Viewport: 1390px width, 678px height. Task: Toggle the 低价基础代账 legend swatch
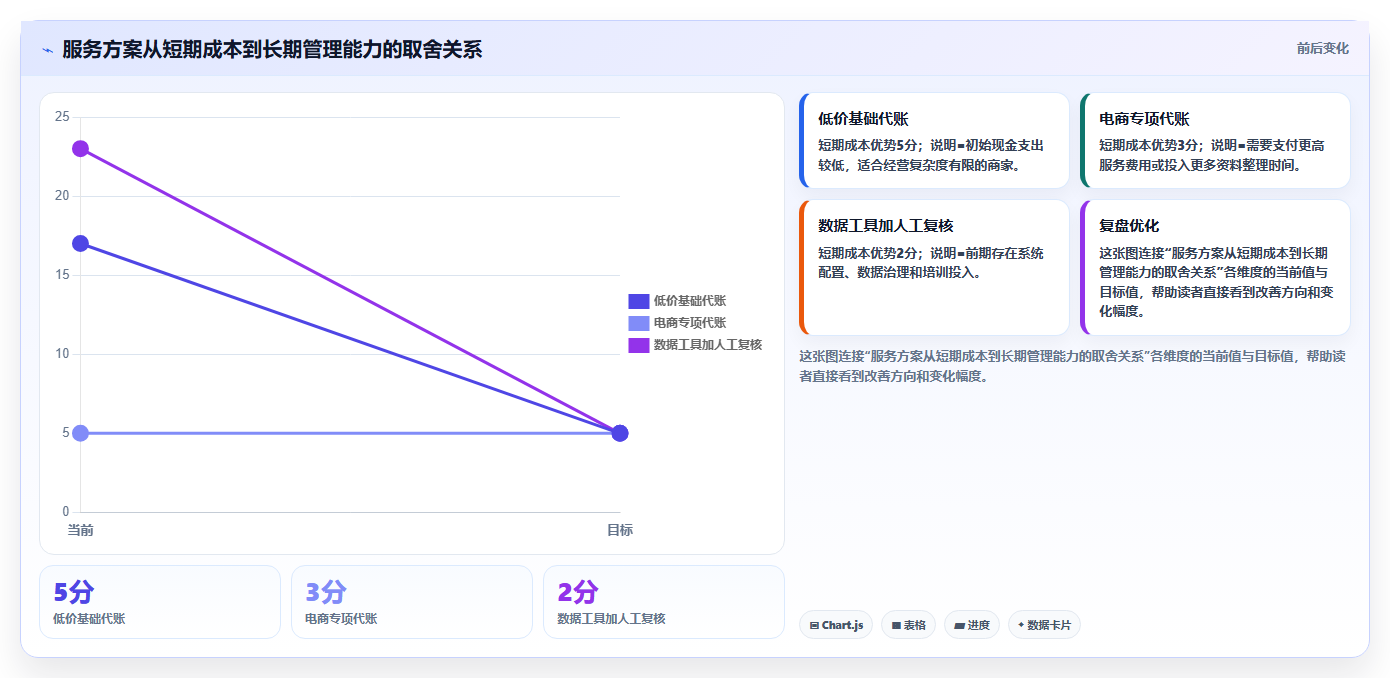pyautogui.click(x=639, y=301)
